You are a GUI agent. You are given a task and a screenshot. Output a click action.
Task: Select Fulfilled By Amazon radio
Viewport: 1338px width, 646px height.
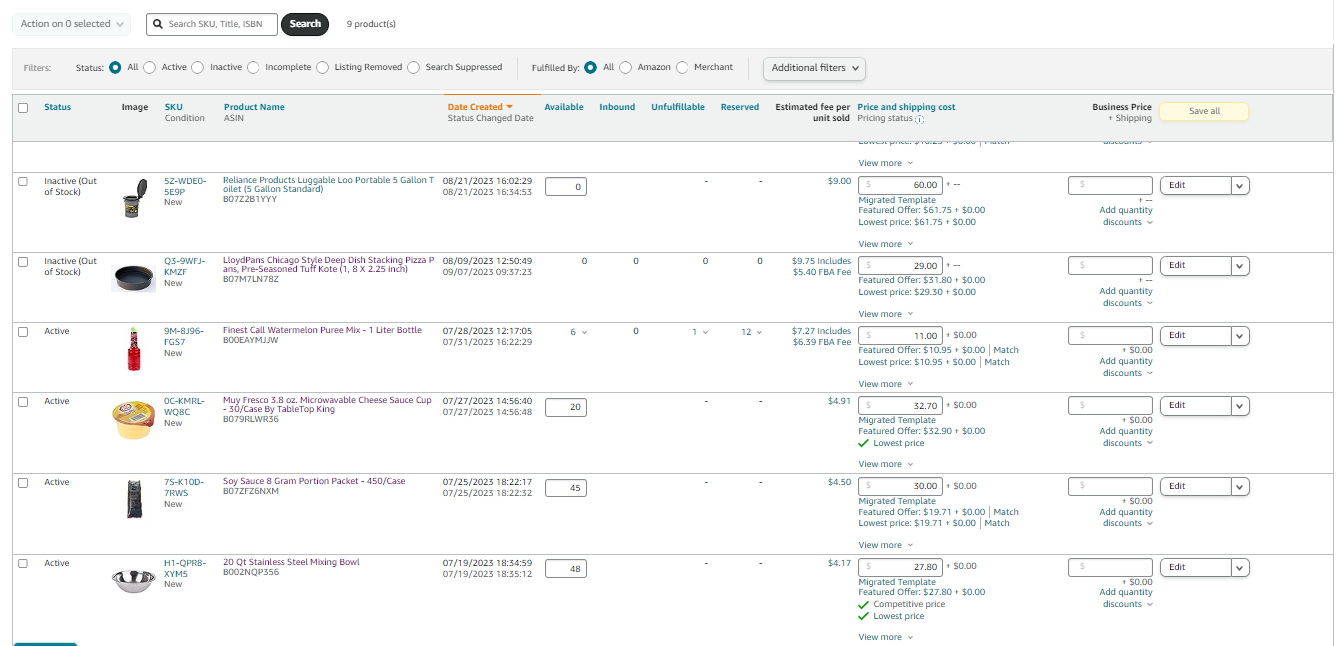(626, 67)
